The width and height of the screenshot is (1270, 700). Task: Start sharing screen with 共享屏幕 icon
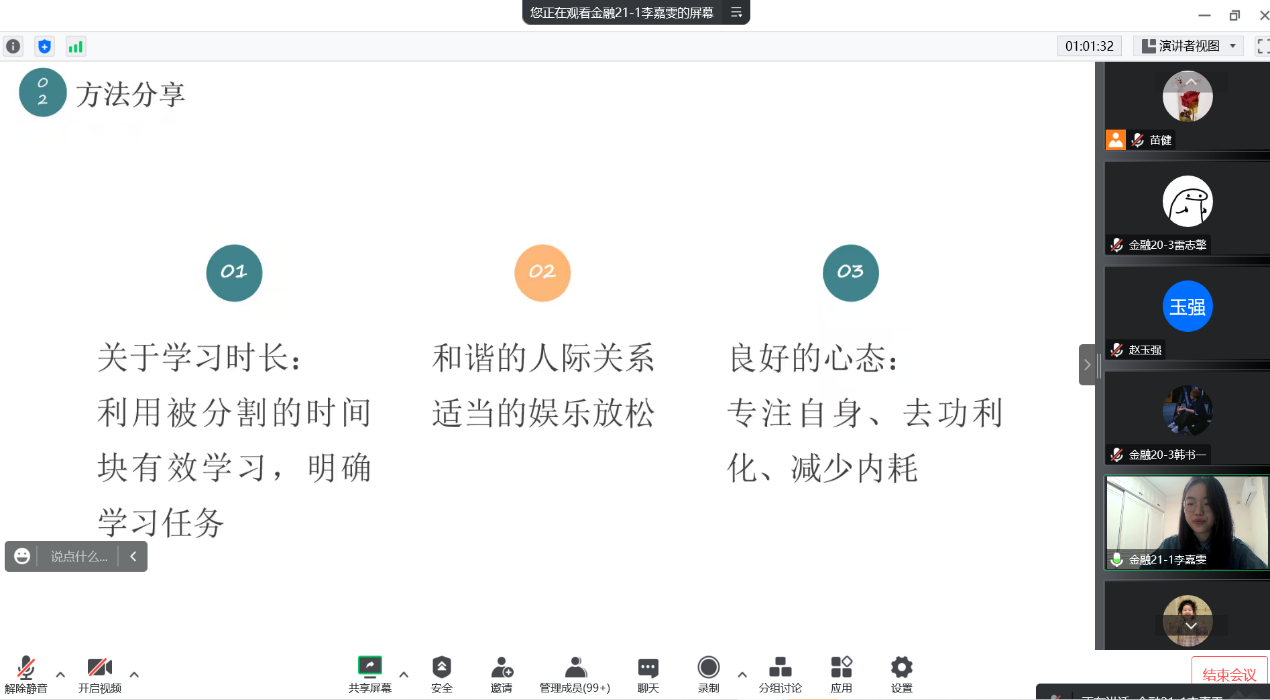point(370,674)
